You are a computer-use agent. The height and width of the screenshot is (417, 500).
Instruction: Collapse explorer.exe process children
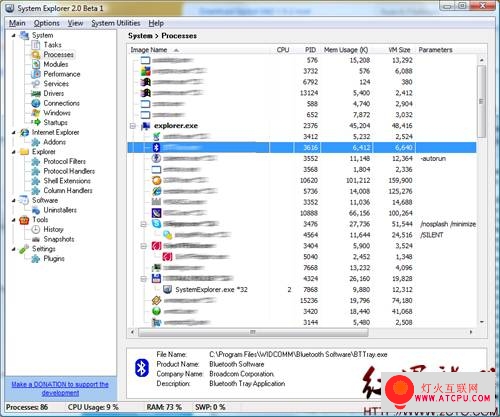pos(133,126)
